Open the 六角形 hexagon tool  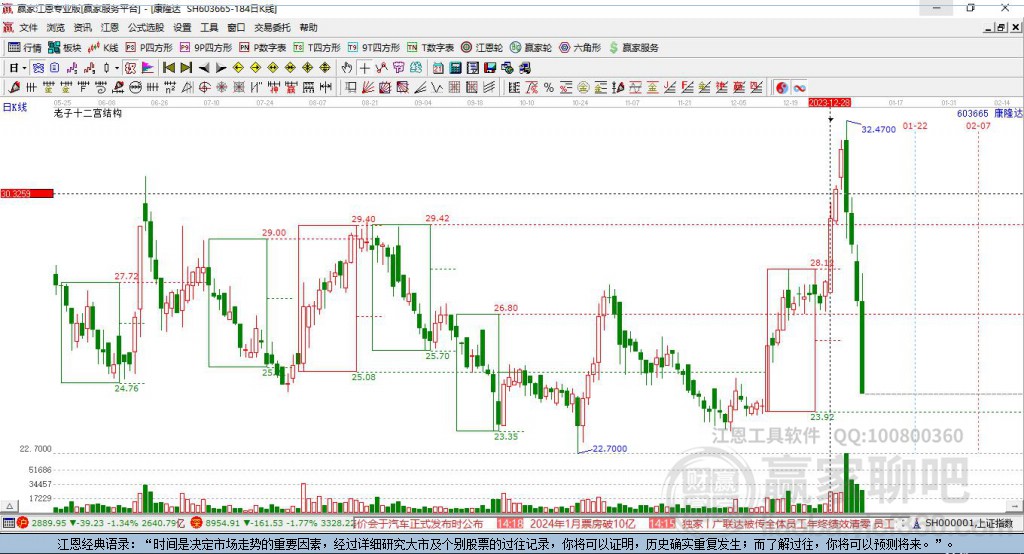(x=580, y=48)
